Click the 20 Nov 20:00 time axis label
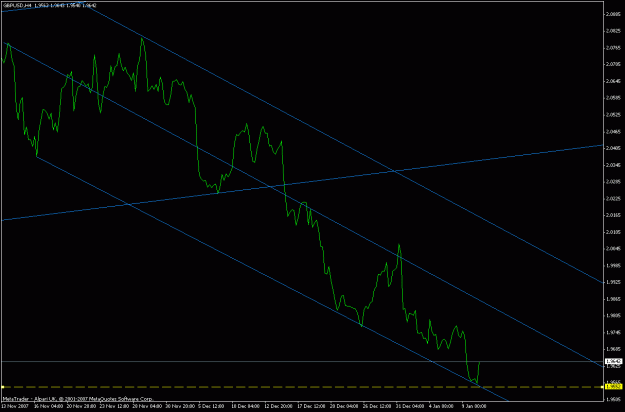This screenshot has width=625, height=412. pyautogui.click(x=81, y=406)
